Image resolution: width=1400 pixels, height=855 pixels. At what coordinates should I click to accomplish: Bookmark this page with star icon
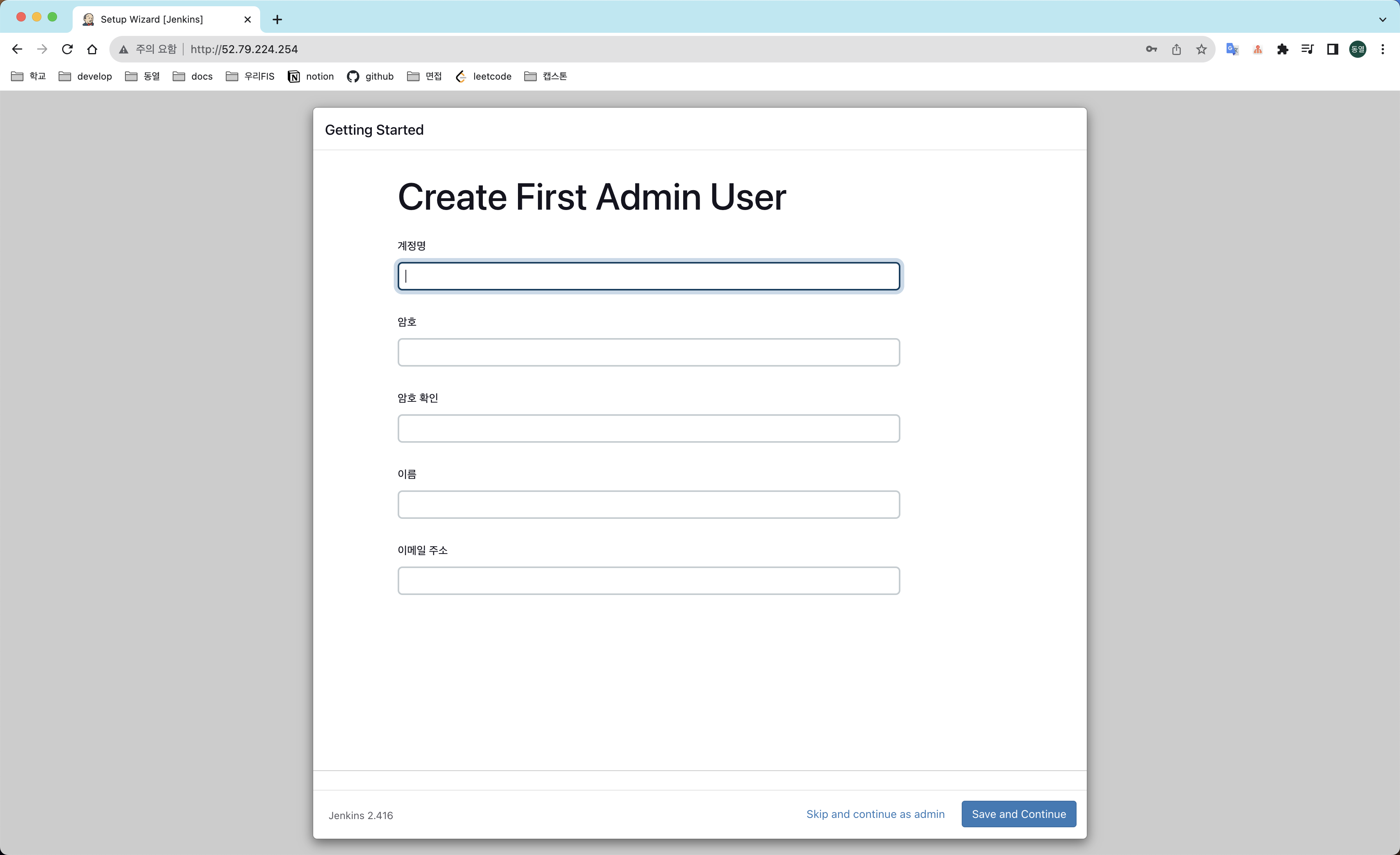click(1201, 50)
